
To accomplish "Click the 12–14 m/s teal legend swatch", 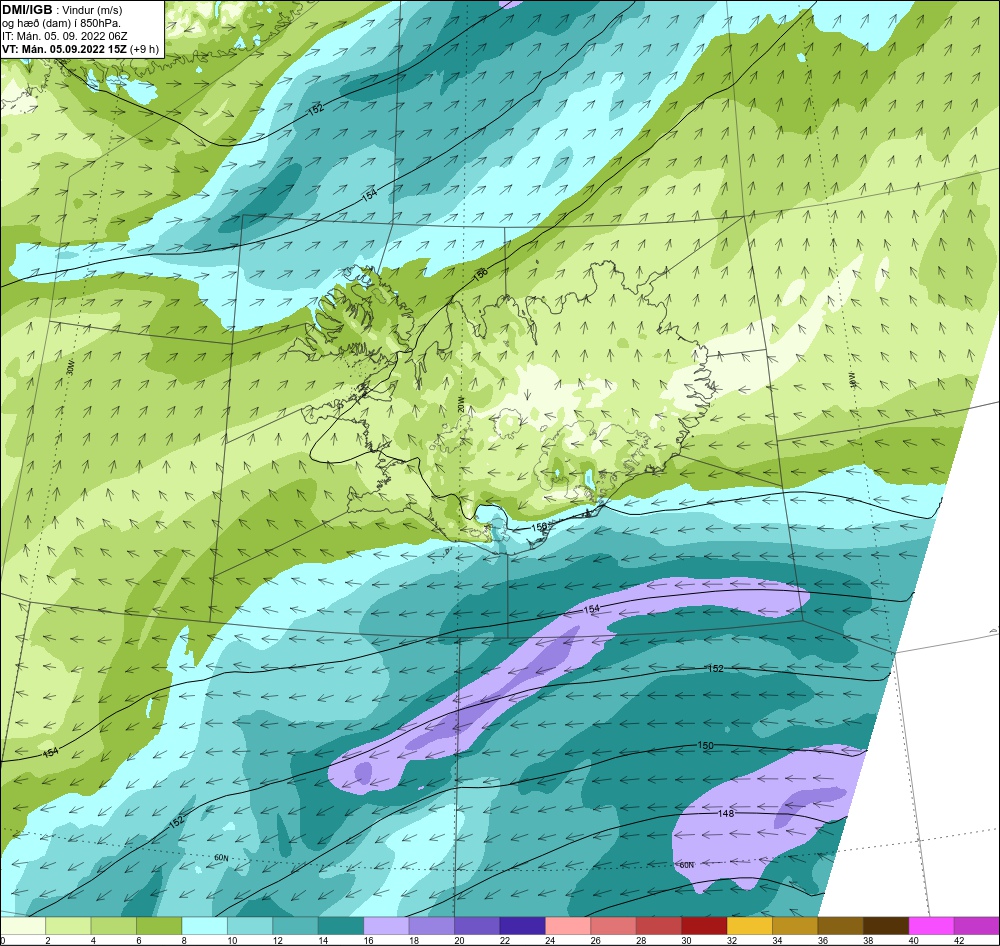I will (x=295, y=926).
